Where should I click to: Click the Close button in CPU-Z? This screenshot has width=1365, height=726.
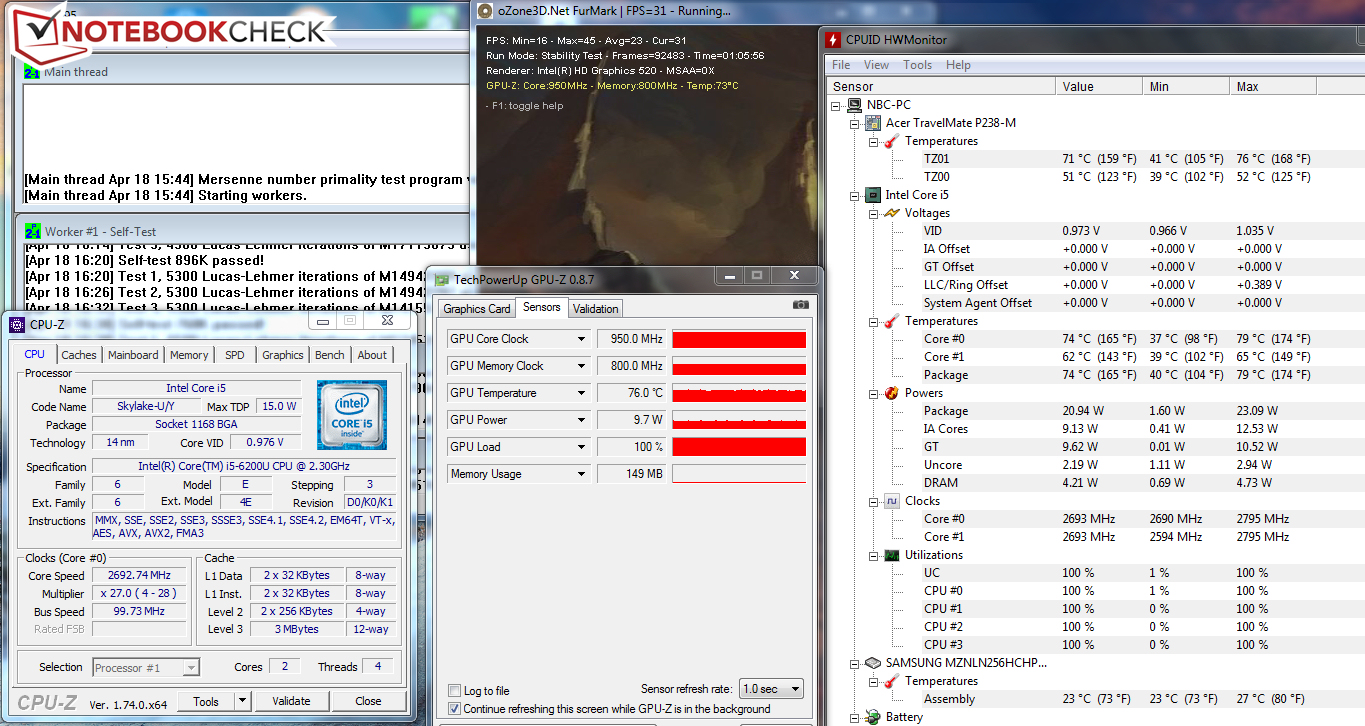click(x=368, y=701)
